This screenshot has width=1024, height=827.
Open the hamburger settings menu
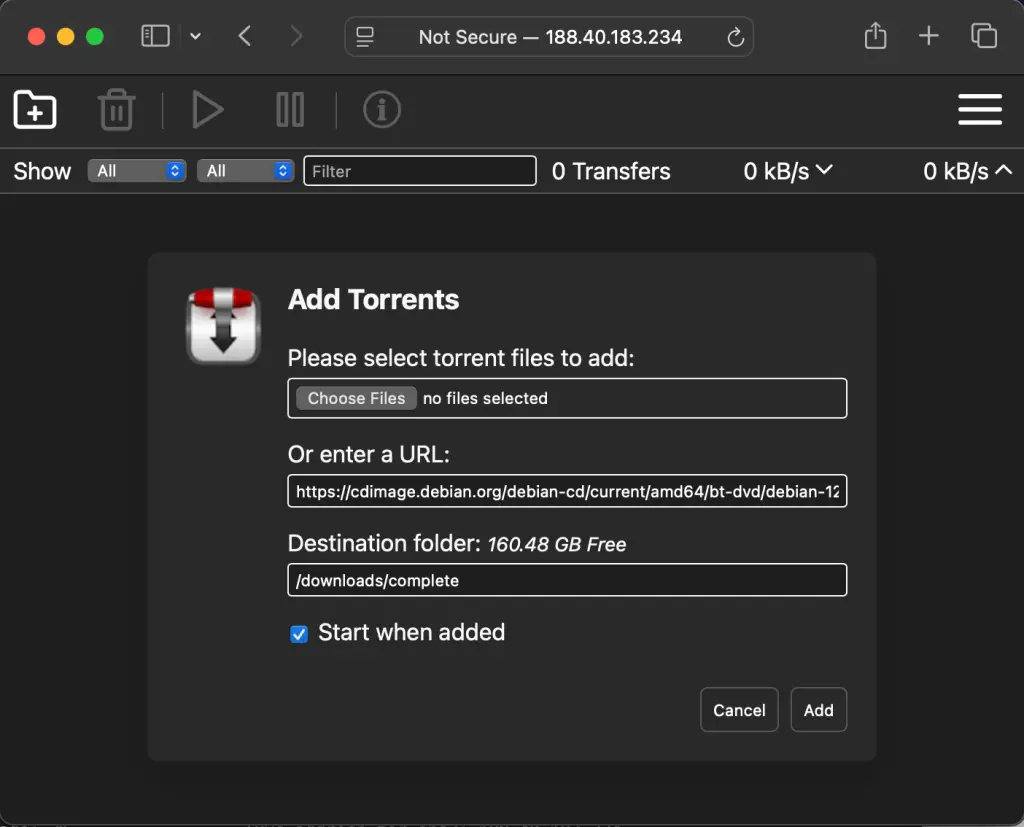[980, 110]
